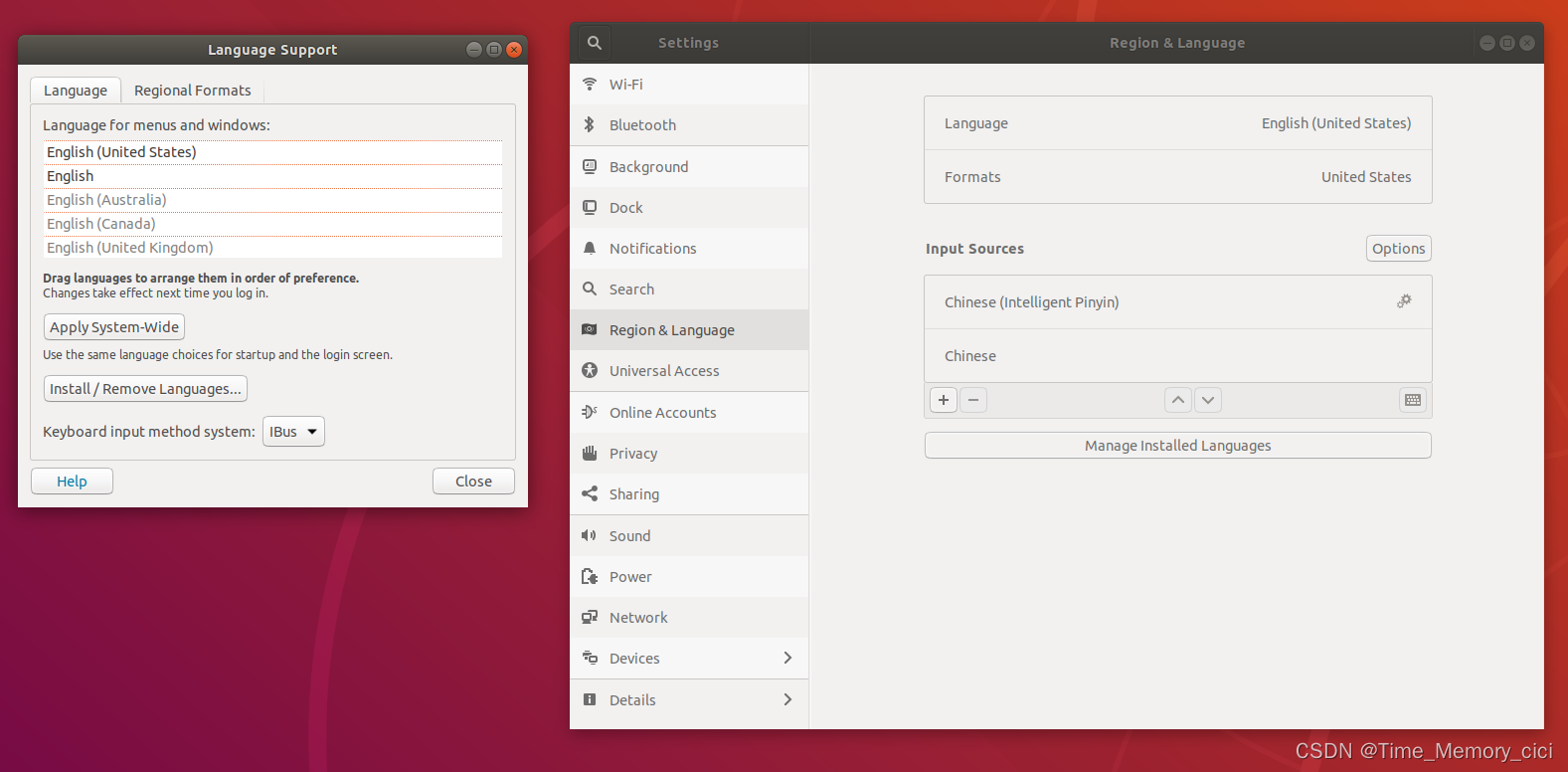Remove selected input source with minus button
Viewport: 1568px width, 772px height.
click(x=973, y=400)
